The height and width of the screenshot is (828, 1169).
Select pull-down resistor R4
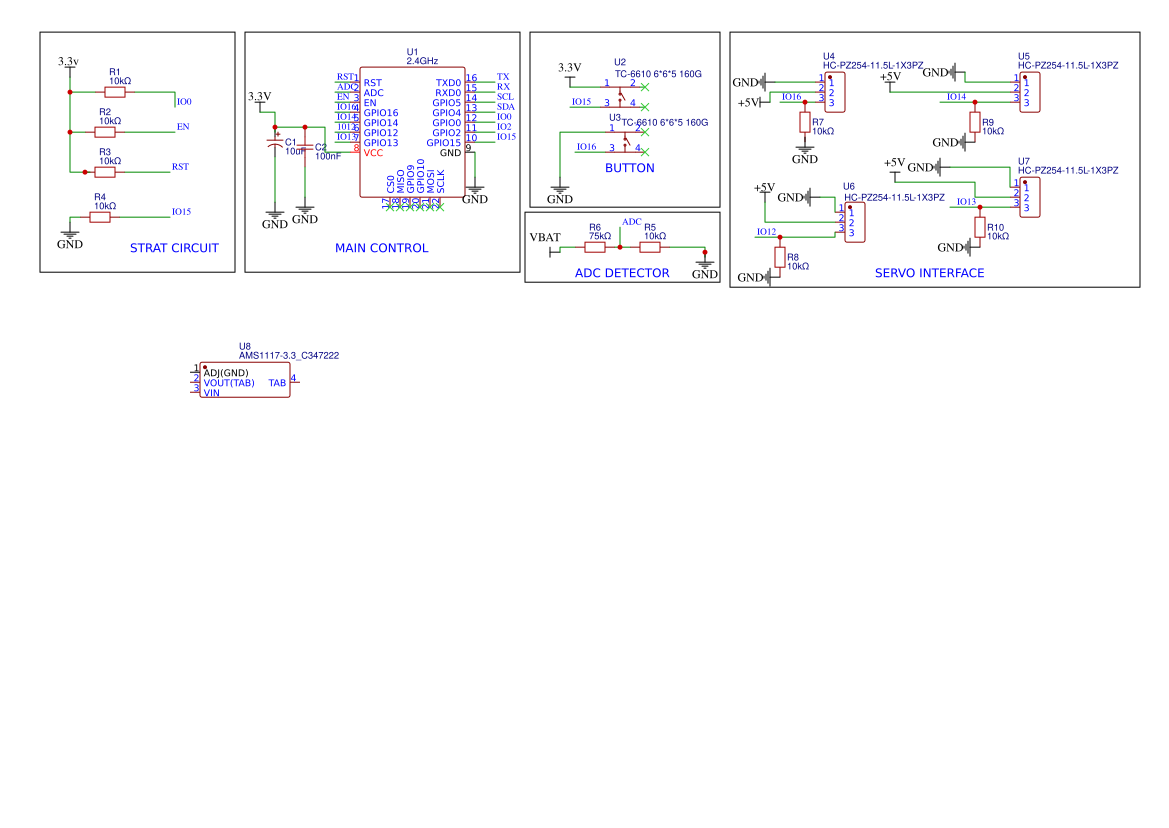pos(100,218)
